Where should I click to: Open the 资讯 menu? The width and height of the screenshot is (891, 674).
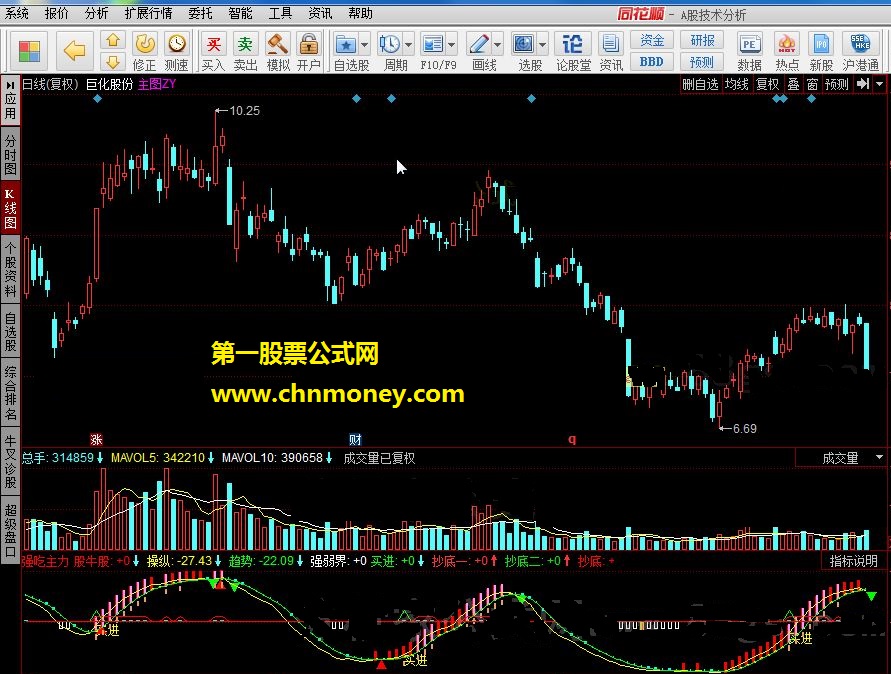[320, 13]
